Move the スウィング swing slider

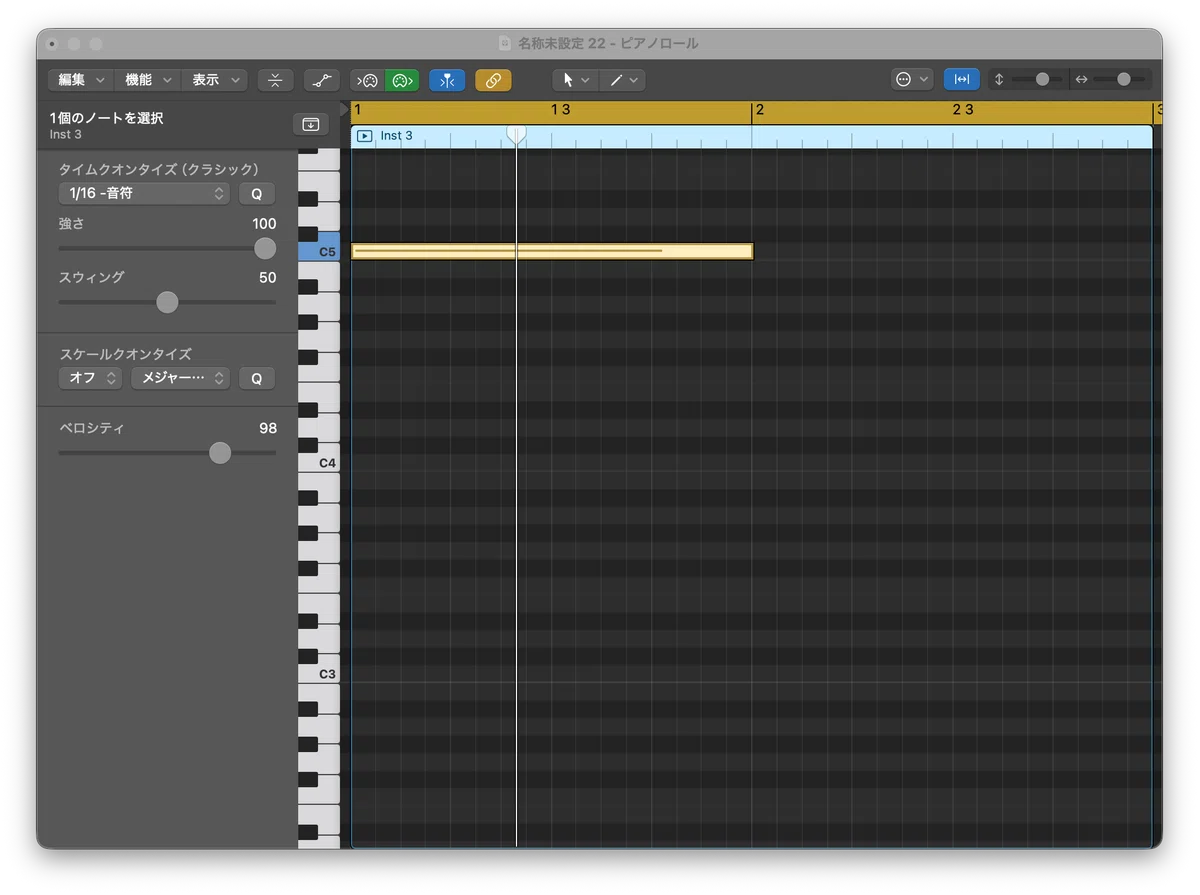click(167, 302)
